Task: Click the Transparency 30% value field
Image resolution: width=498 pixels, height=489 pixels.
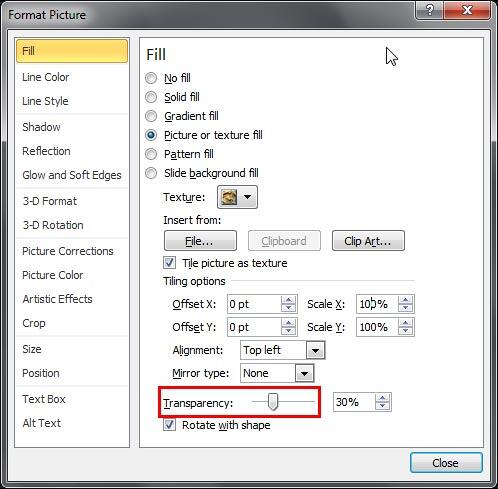Action: click(x=354, y=402)
